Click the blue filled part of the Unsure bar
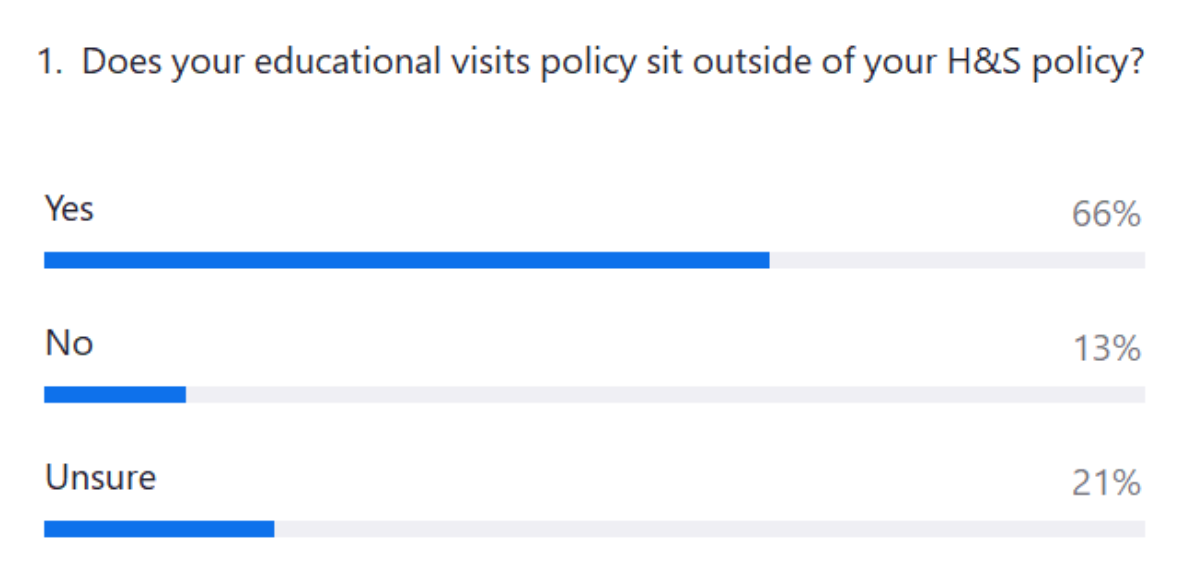 pyautogui.click(x=159, y=529)
